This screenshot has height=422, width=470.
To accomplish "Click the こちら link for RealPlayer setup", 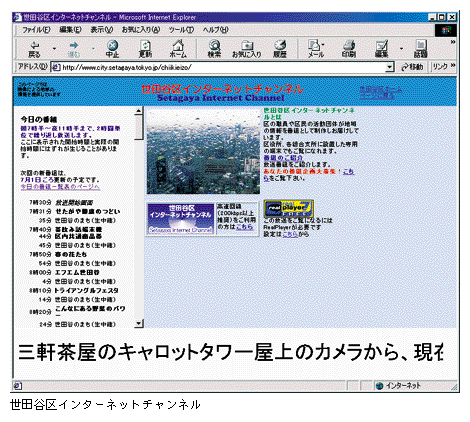I will tap(290, 234).
